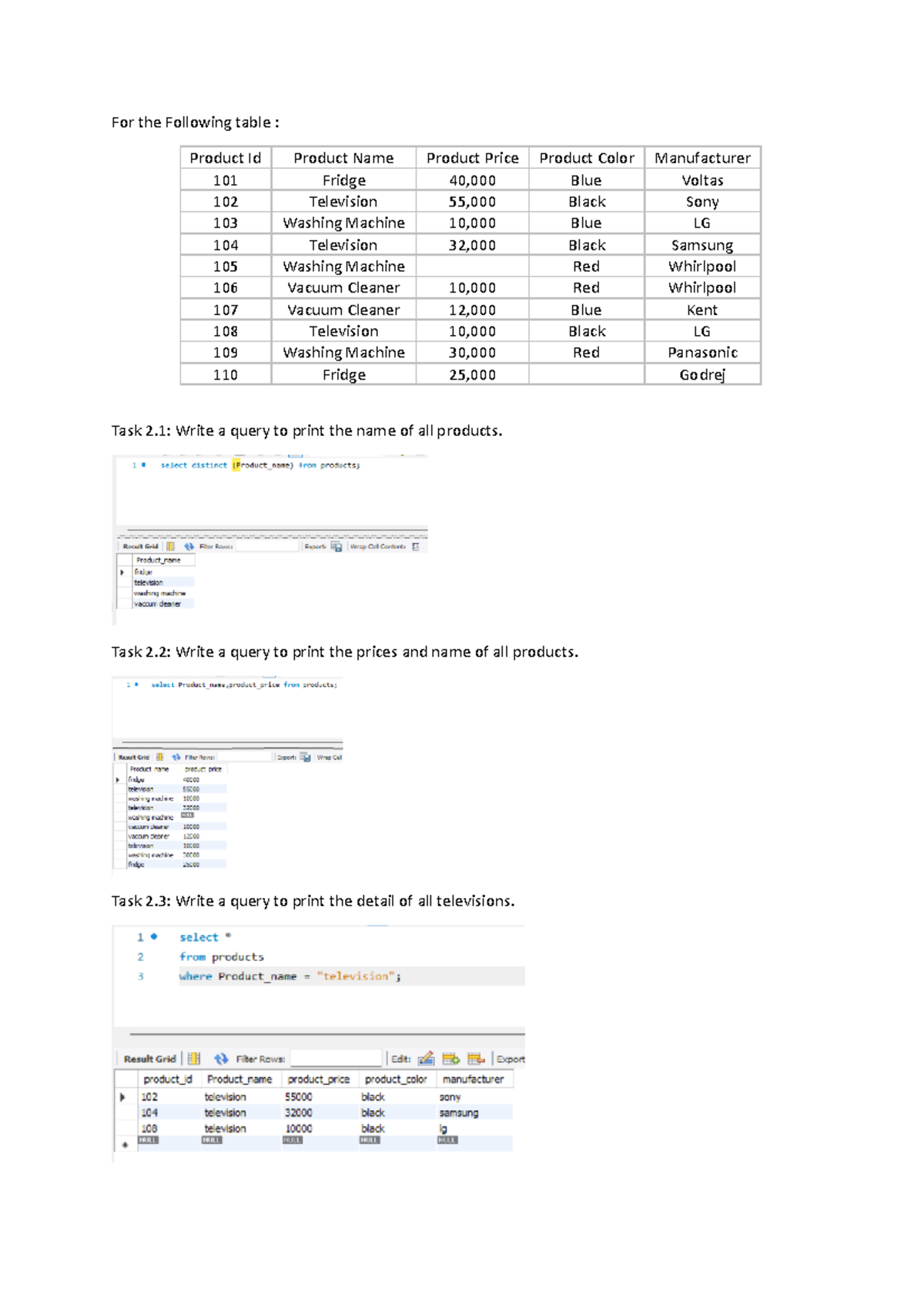
Task: Click the 'Kent' manufacturer cell
Action: point(702,310)
